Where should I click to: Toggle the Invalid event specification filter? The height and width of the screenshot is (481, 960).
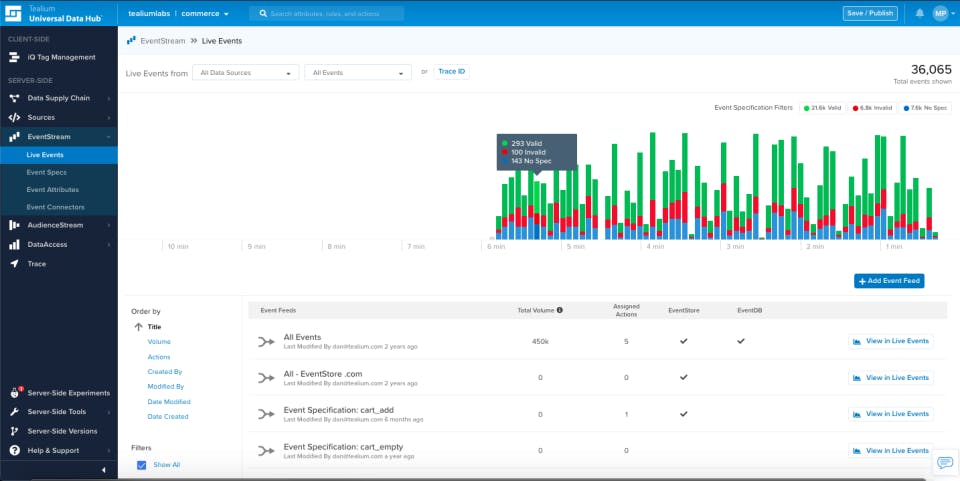point(873,107)
